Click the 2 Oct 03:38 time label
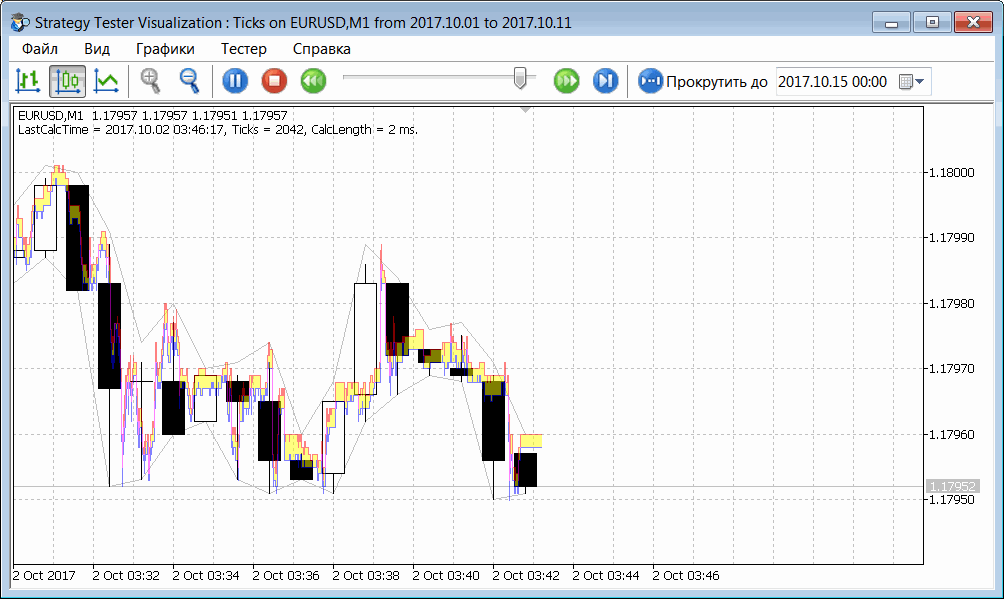 point(366,576)
